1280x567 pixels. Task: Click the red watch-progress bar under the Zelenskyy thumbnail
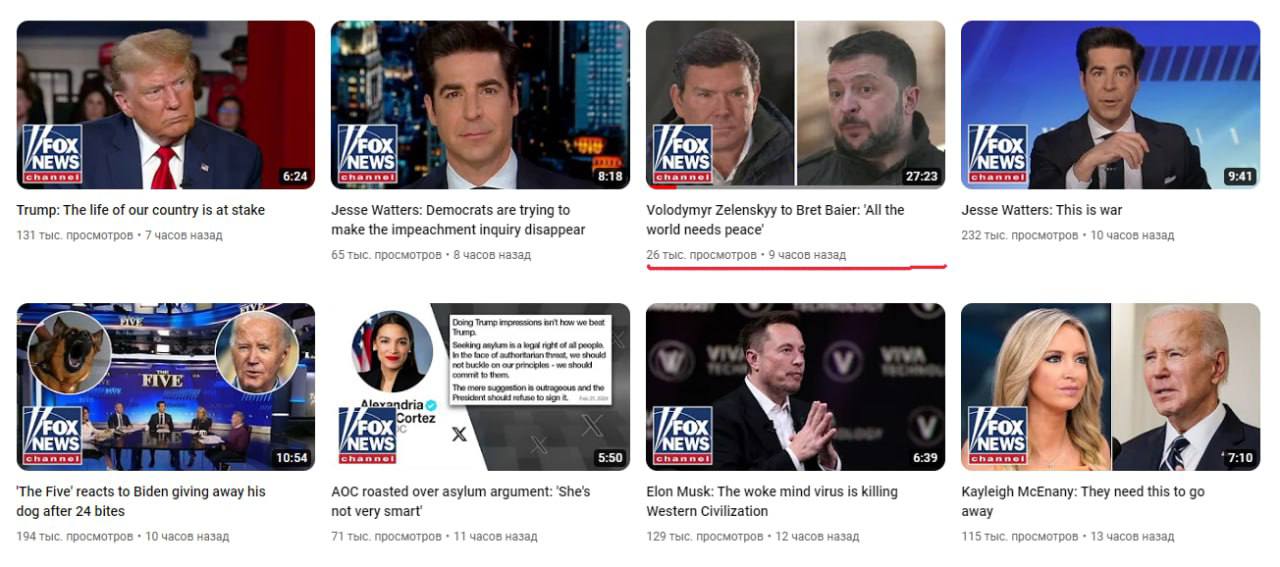click(x=661, y=187)
